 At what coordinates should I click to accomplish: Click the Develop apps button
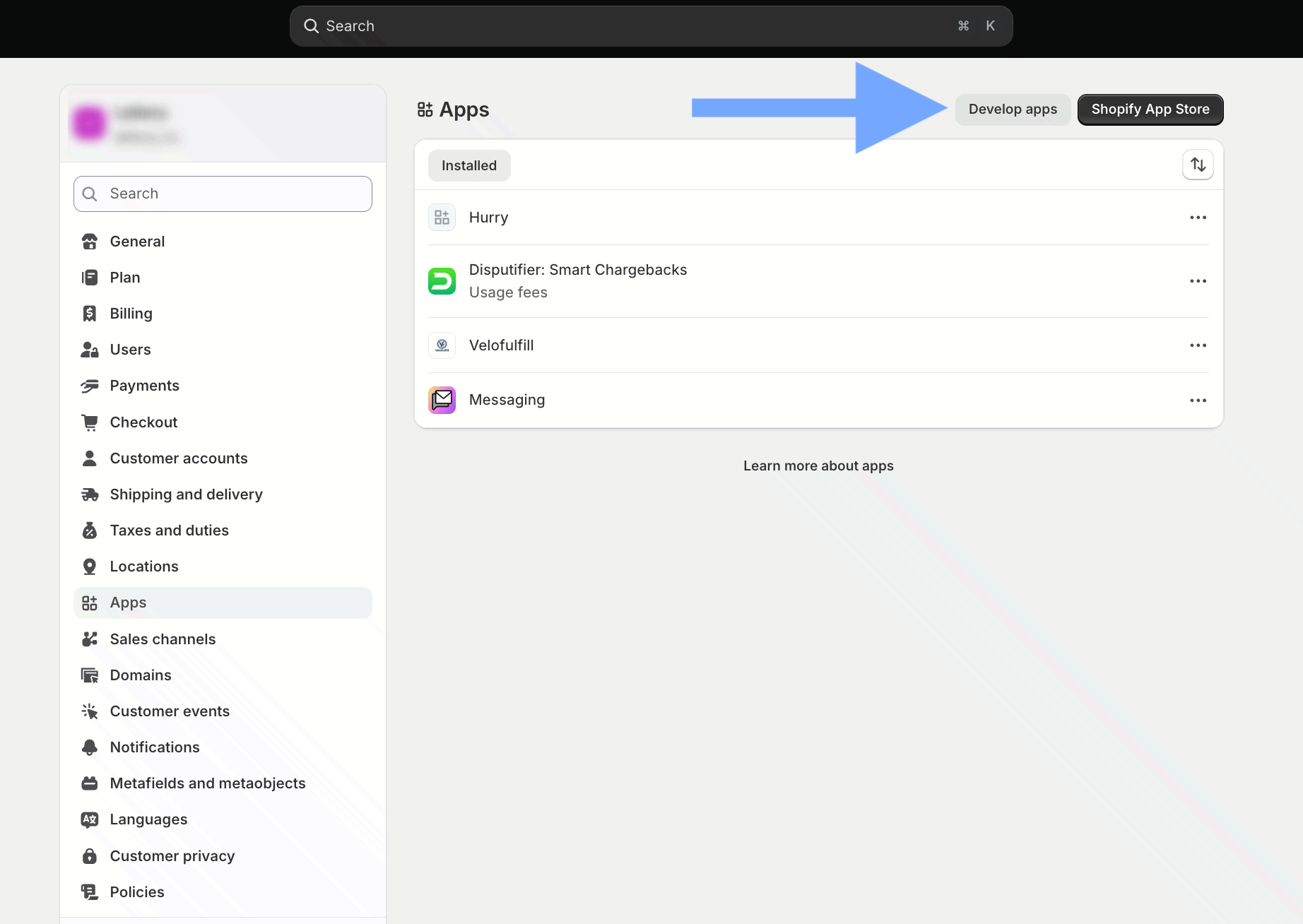(x=1013, y=109)
